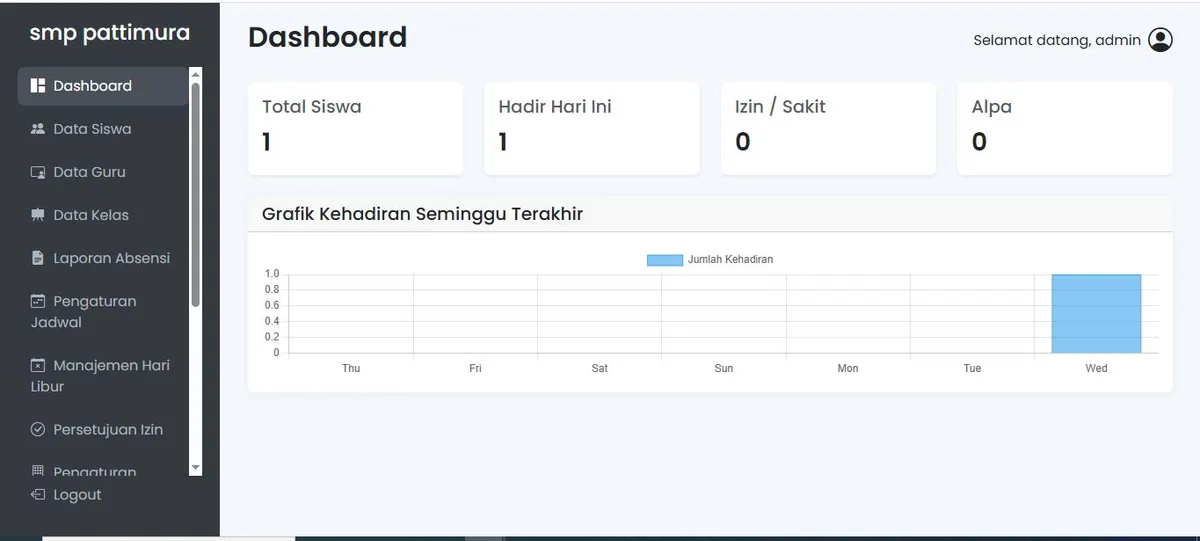Click the Dashboard grid icon in sidebar
The image size is (1200, 541).
coord(38,86)
